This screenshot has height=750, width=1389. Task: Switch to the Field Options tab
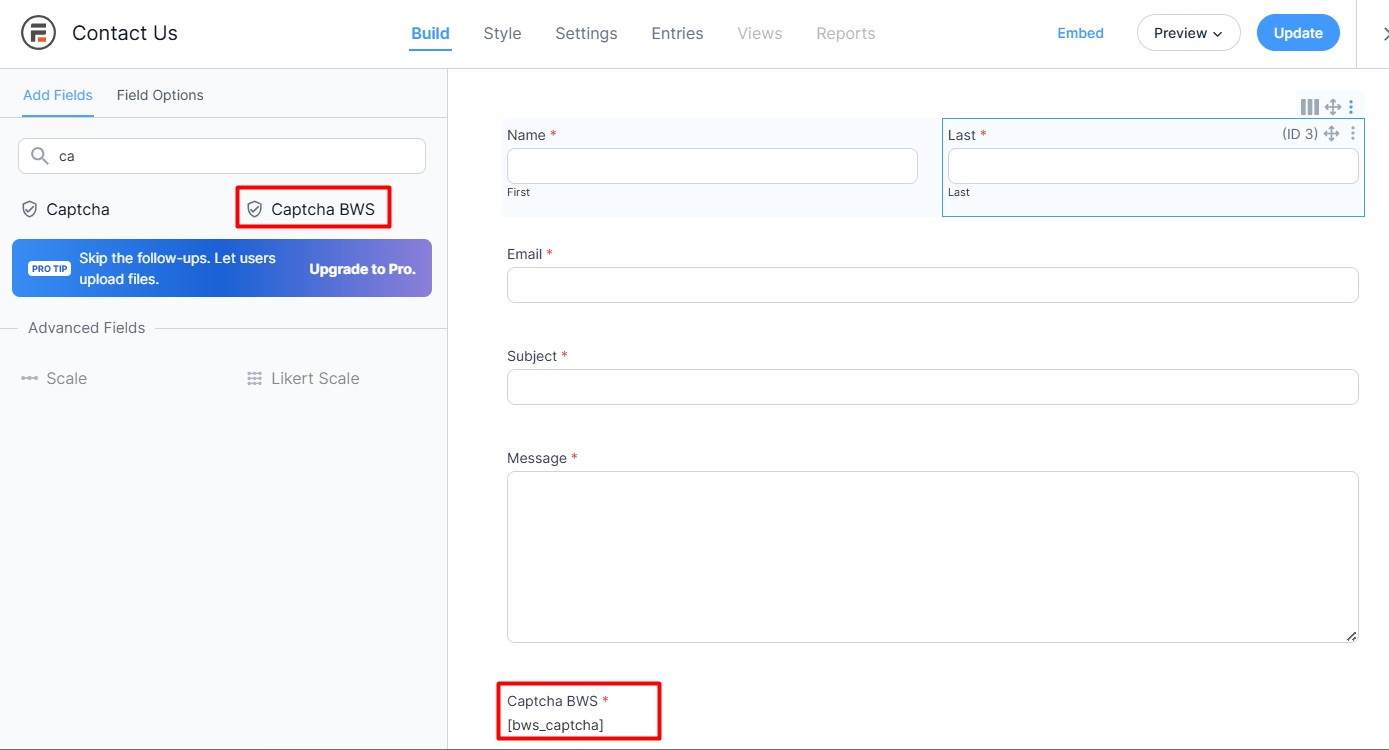pos(159,95)
